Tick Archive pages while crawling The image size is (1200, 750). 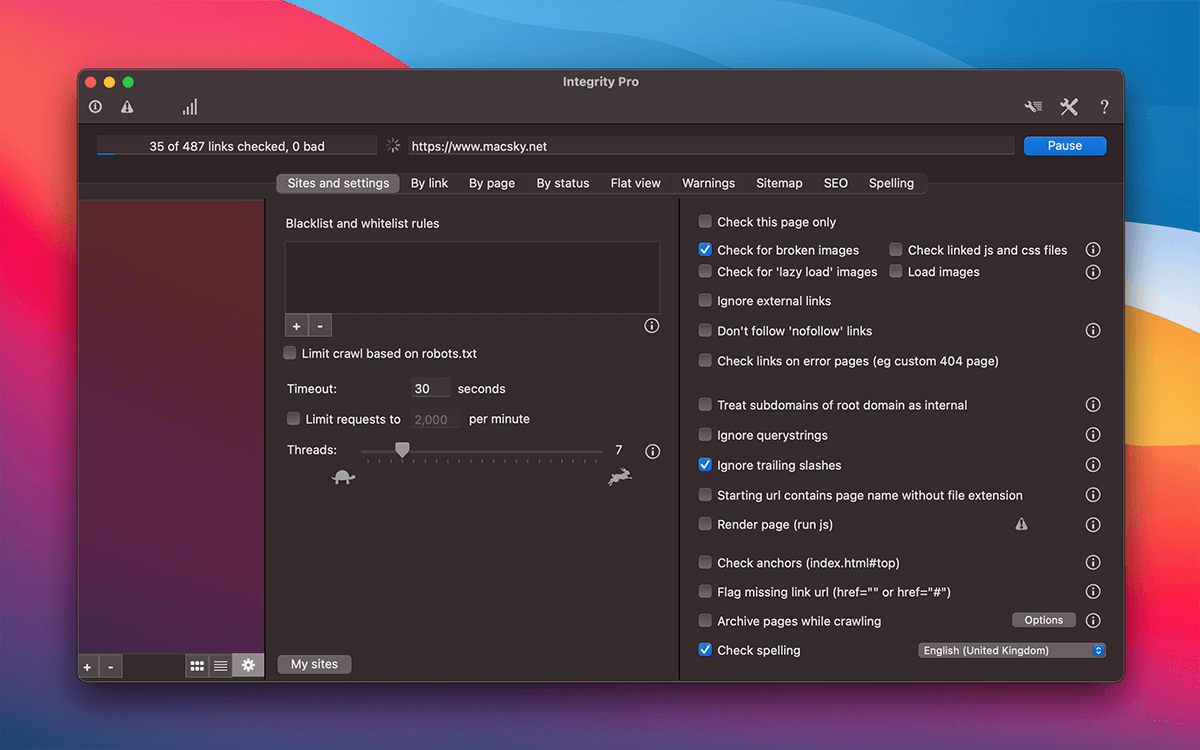click(706, 621)
